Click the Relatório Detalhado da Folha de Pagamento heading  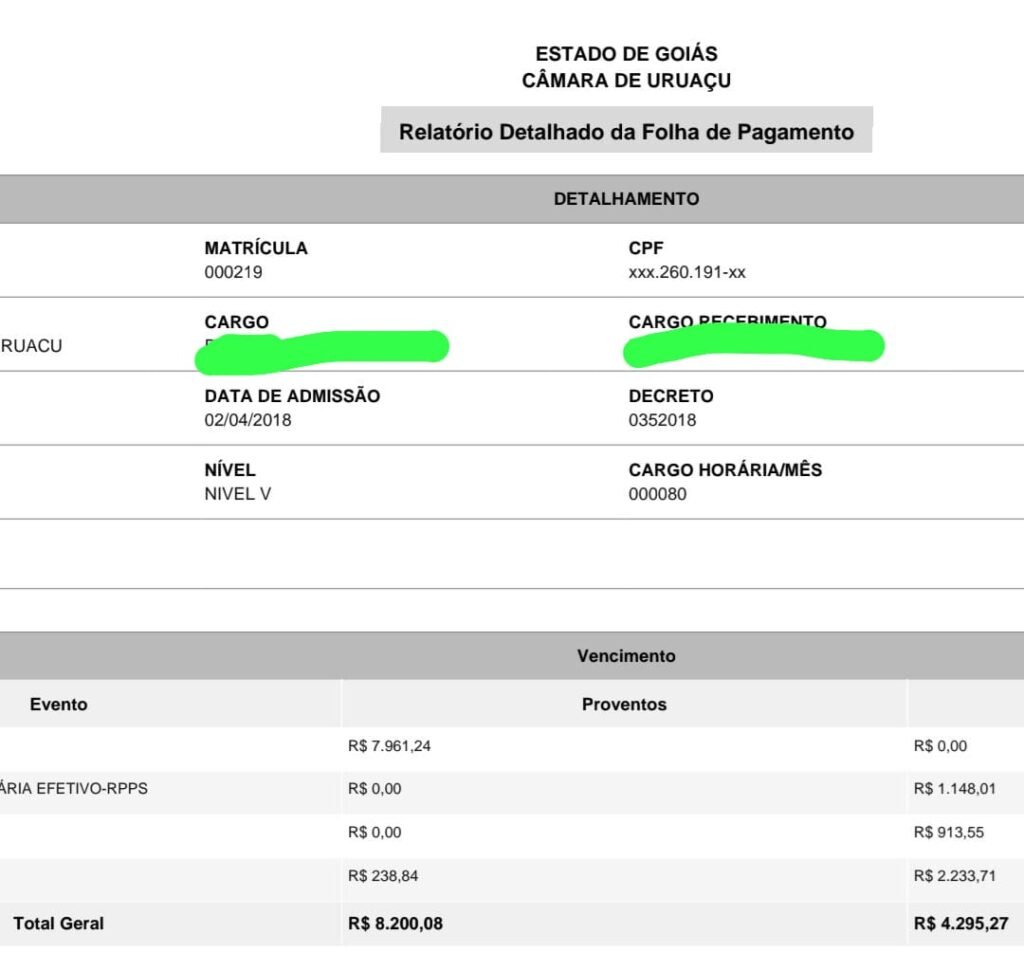point(626,132)
